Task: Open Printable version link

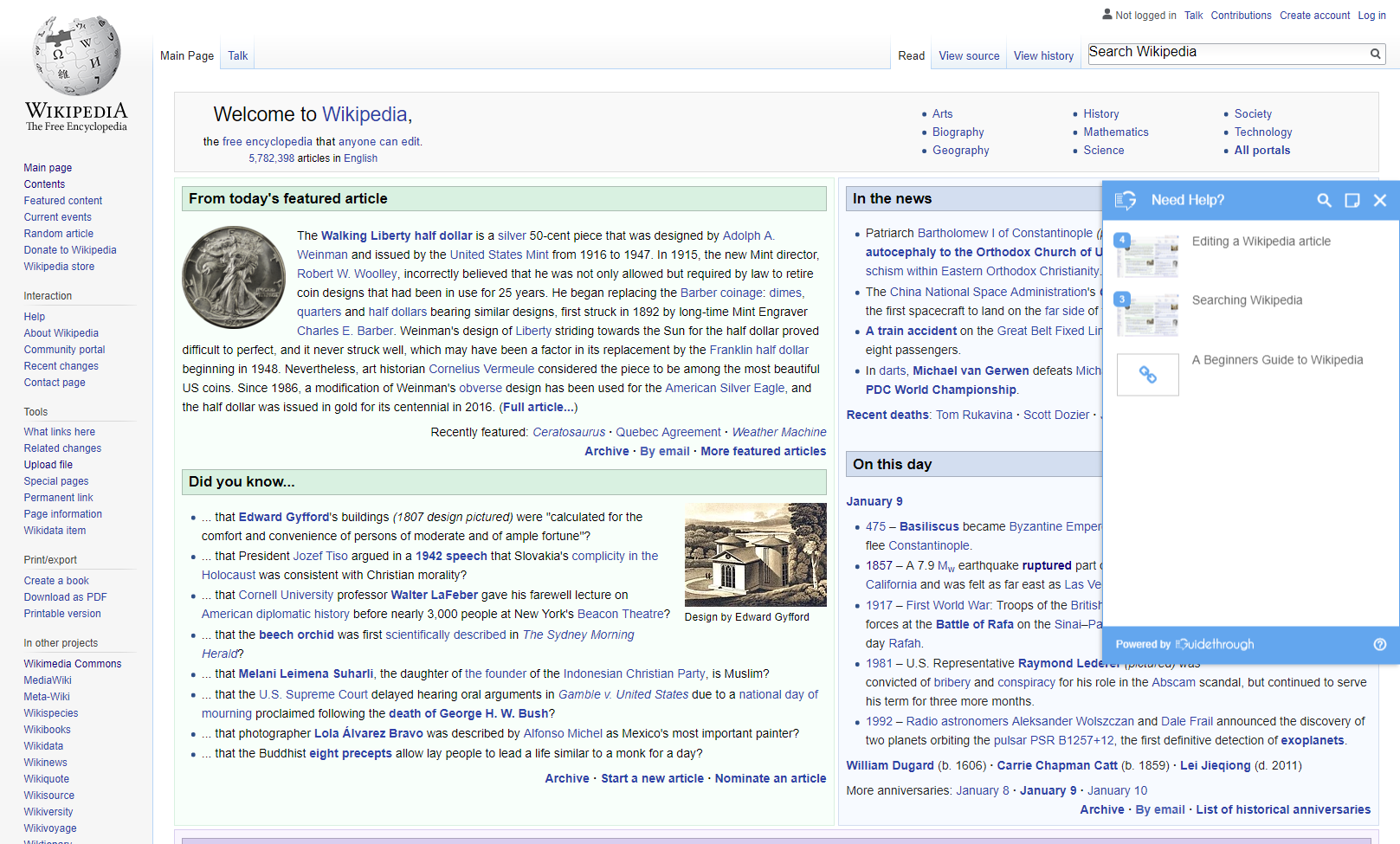Action: (x=62, y=614)
